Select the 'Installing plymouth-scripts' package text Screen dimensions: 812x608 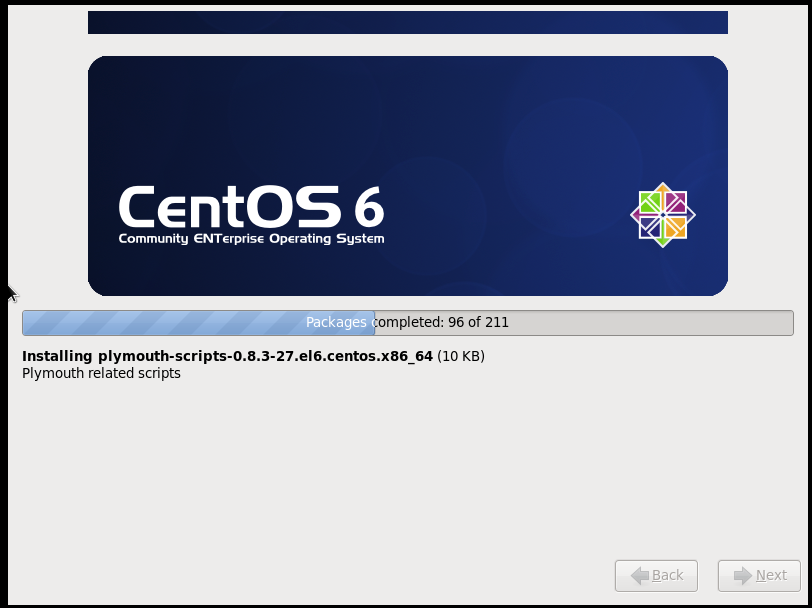[x=227, y=356]
